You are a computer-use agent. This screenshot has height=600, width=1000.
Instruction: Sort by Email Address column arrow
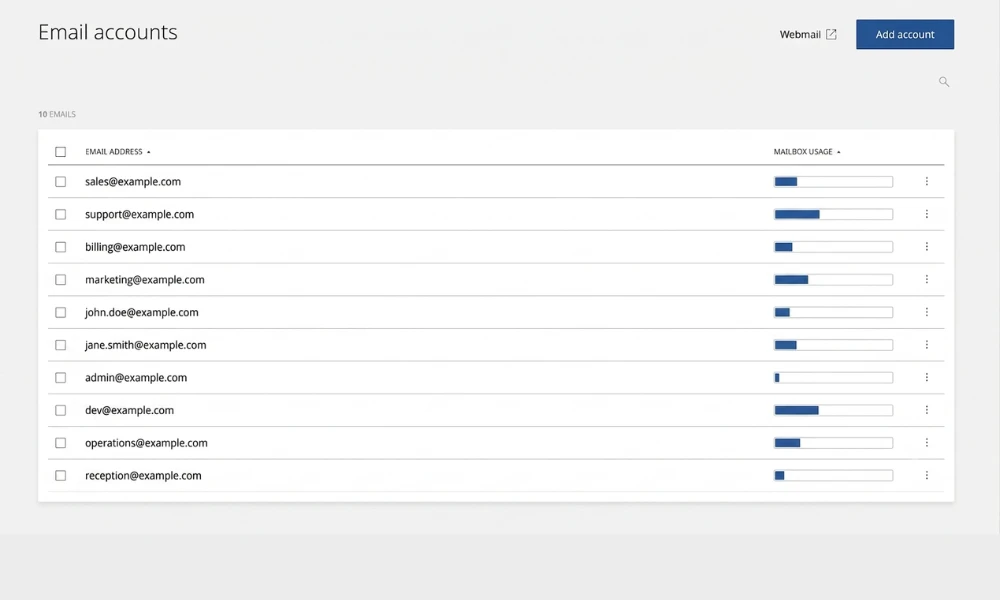pyautogui.click(x=149, y=152)
